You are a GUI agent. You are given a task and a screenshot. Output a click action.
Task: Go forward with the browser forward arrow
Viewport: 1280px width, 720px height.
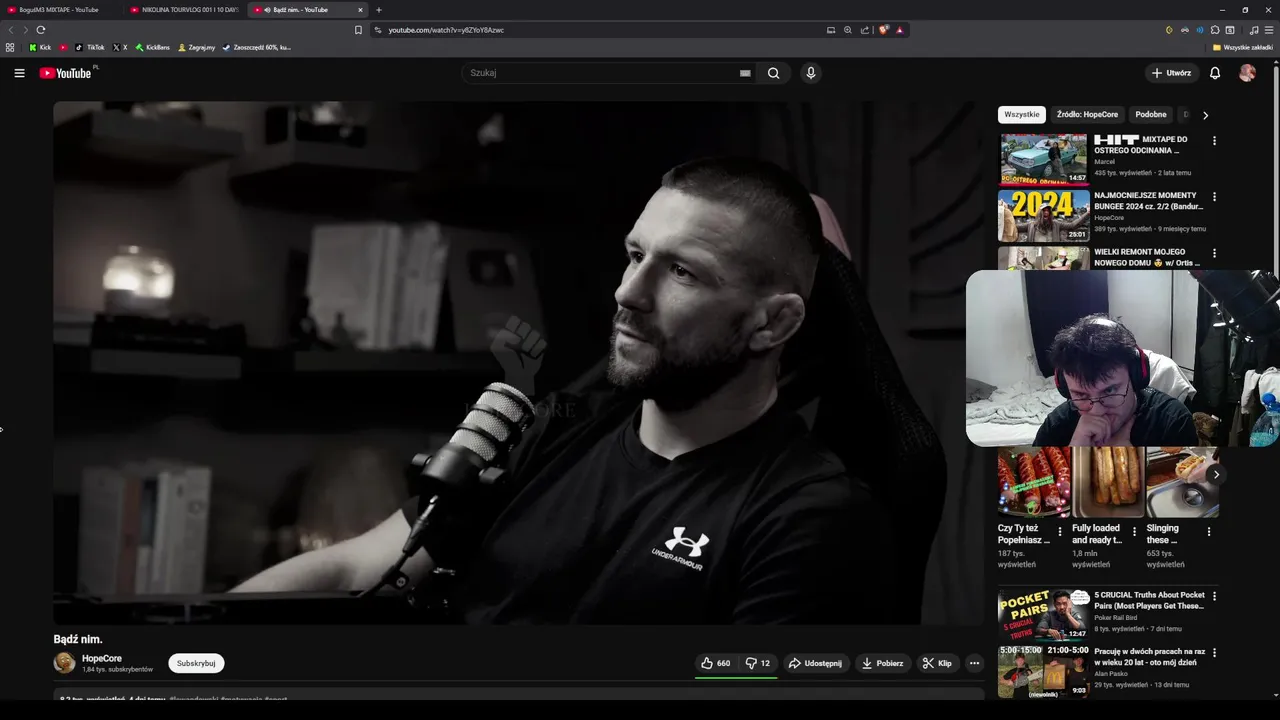25,30
